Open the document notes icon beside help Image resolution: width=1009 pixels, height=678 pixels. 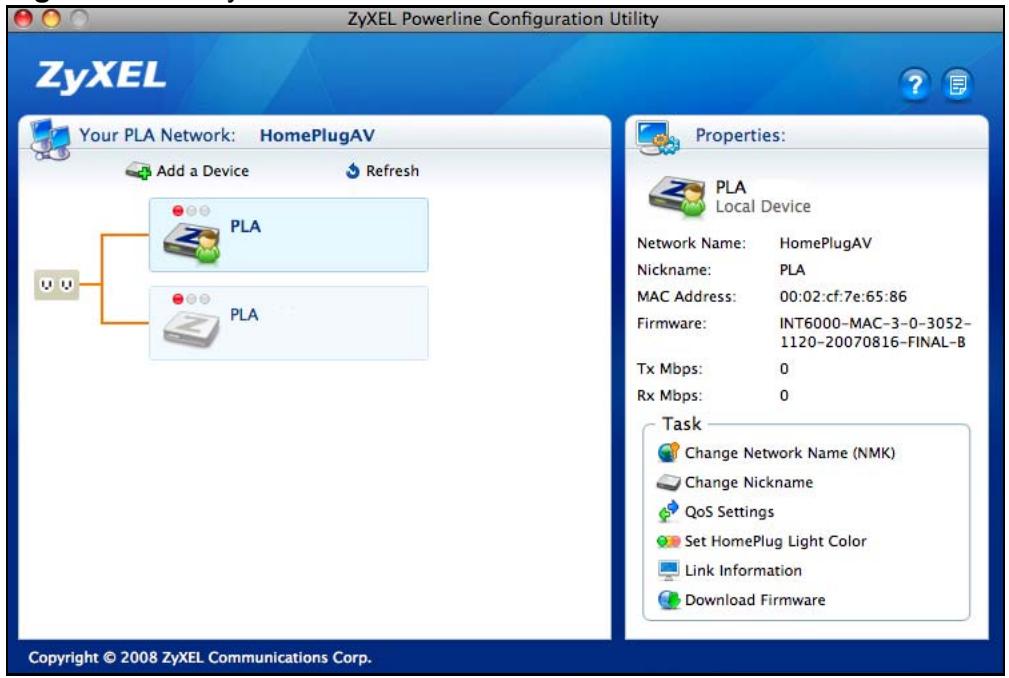pos(958,84)
